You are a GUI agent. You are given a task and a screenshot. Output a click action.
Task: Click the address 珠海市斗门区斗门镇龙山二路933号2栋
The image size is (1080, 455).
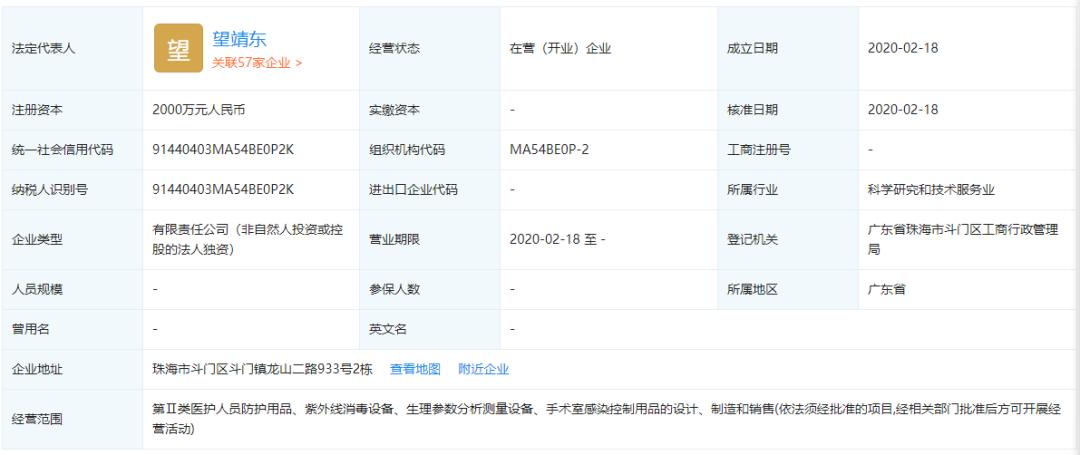point(262,369)
